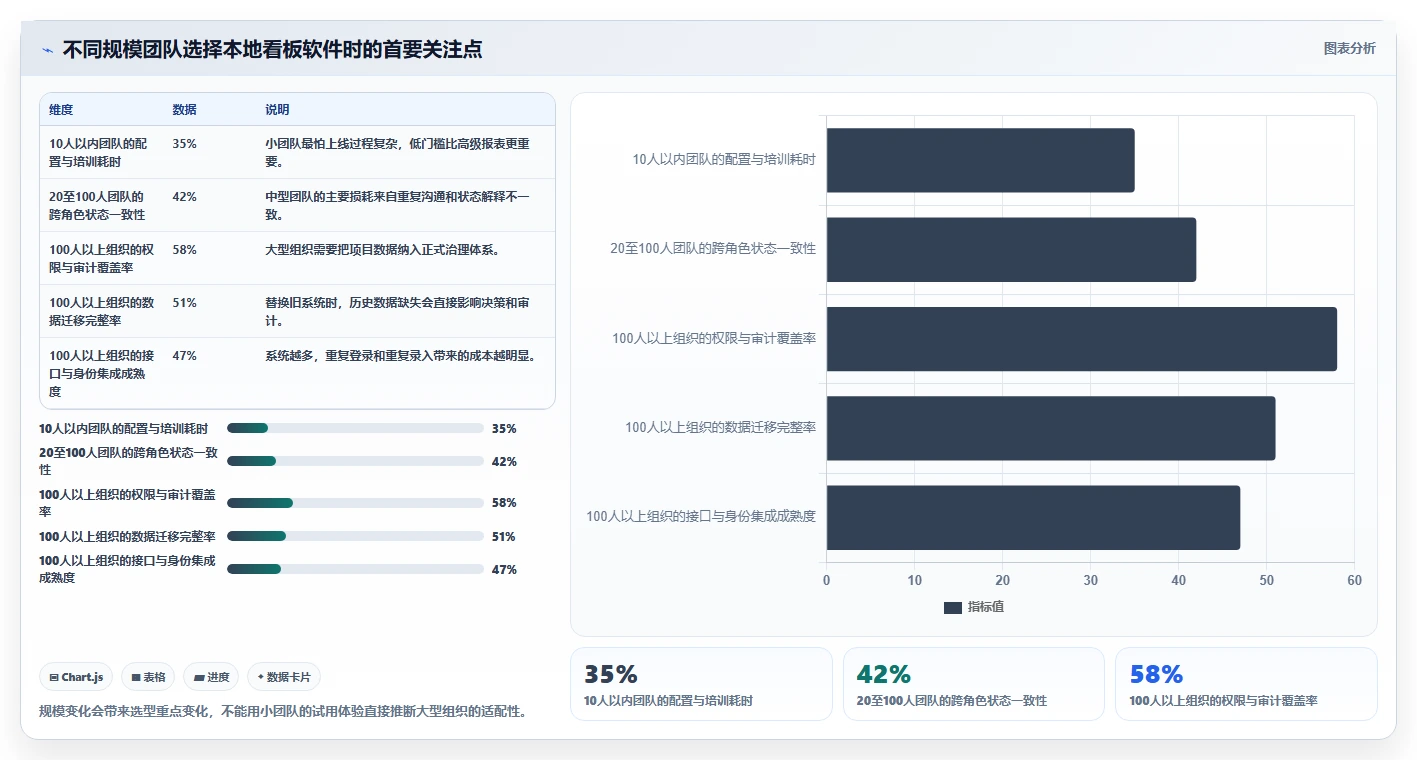Click the chart bar for 10人以内团队的配置与培训耗时
Screen dimensions: 1417x760
pos(980,160)
